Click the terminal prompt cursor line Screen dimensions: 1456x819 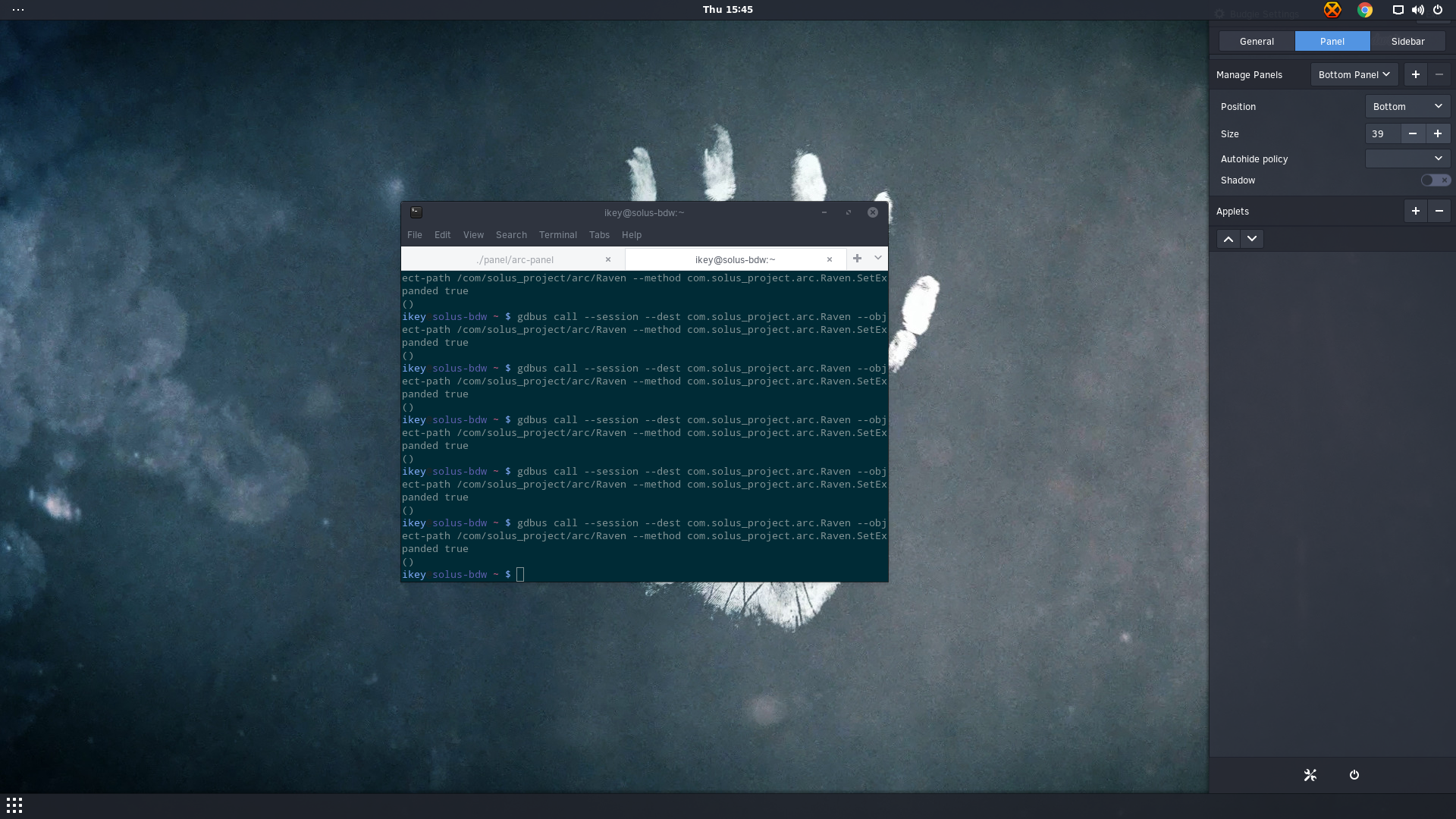pyautogui.click(x=645, y=575)
